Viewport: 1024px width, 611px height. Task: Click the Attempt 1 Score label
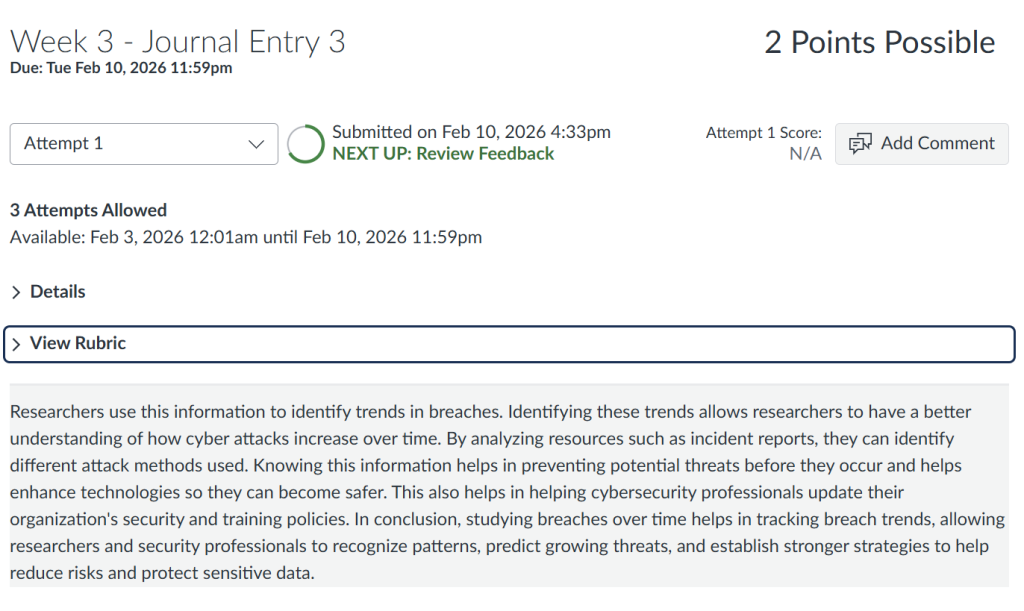[763, 133]
